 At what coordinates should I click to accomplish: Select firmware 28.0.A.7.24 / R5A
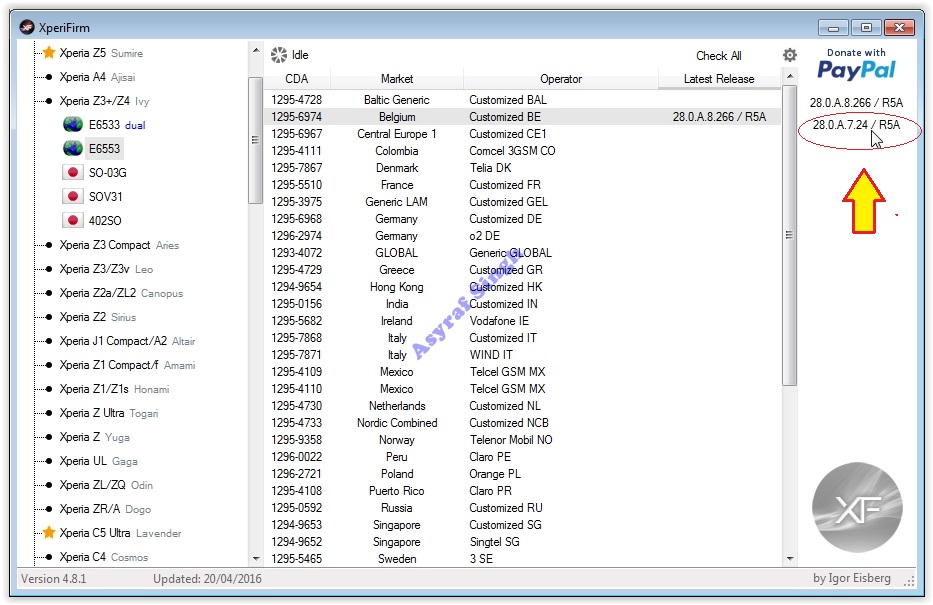(856, 125)
